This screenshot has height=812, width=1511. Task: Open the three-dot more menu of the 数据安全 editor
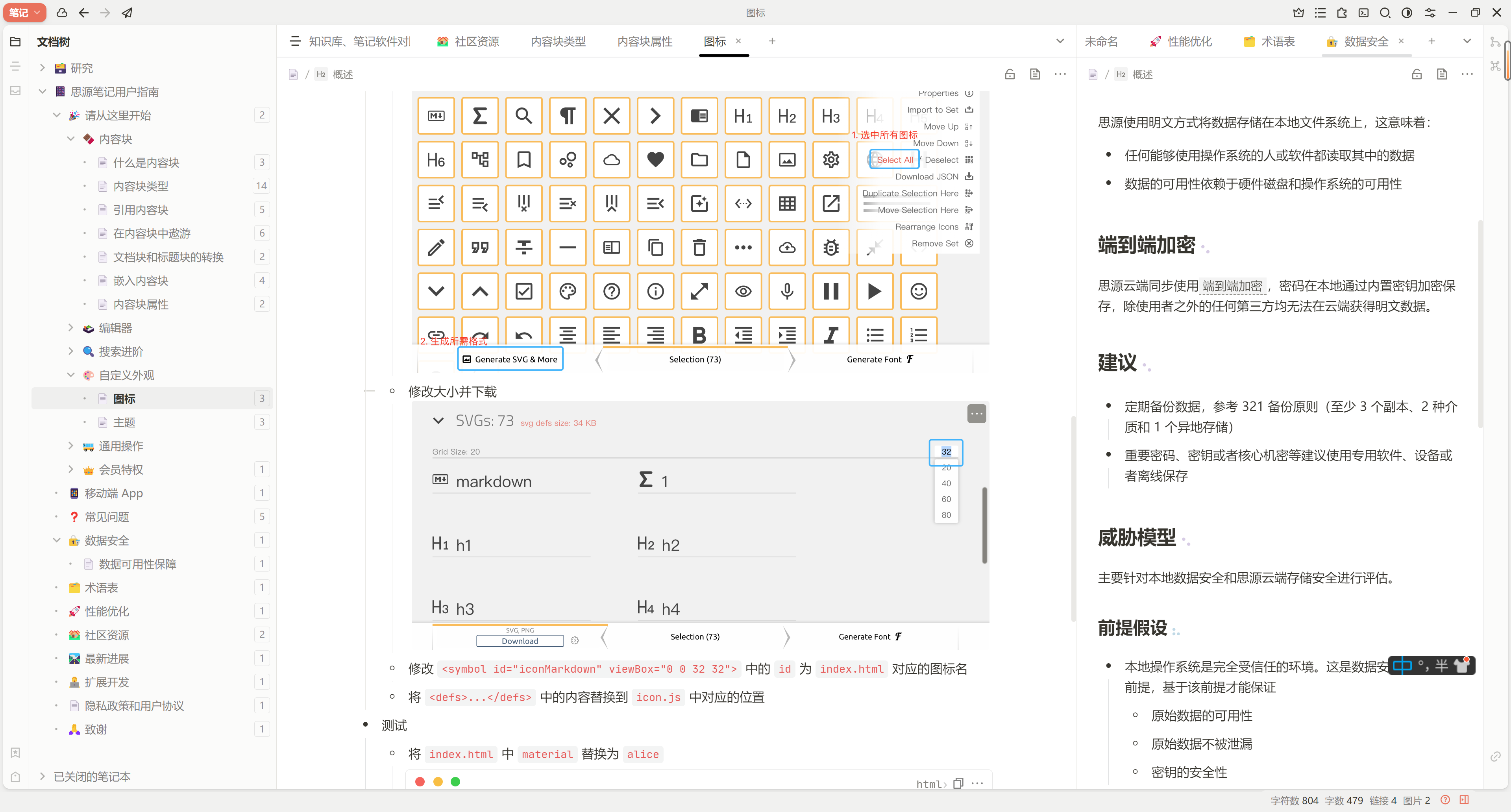pos(1467,74)
